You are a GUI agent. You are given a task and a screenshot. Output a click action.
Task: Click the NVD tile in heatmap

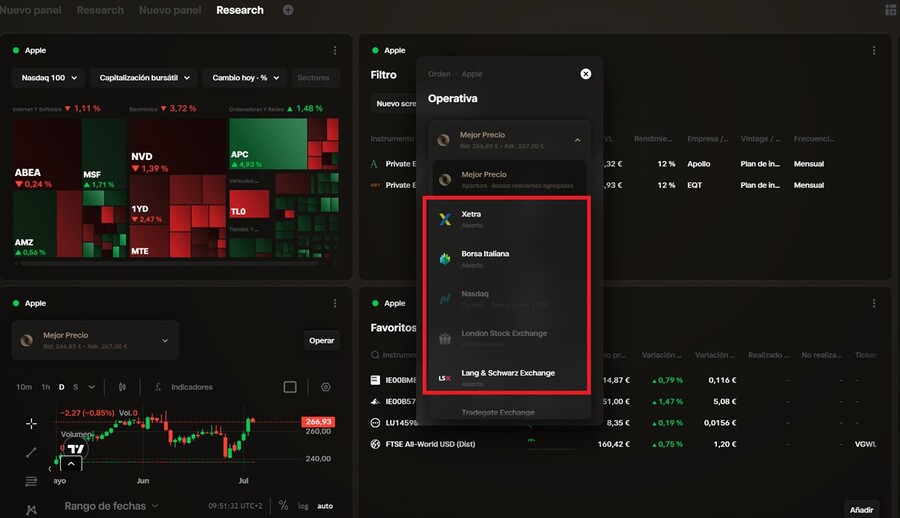(177, 146)
